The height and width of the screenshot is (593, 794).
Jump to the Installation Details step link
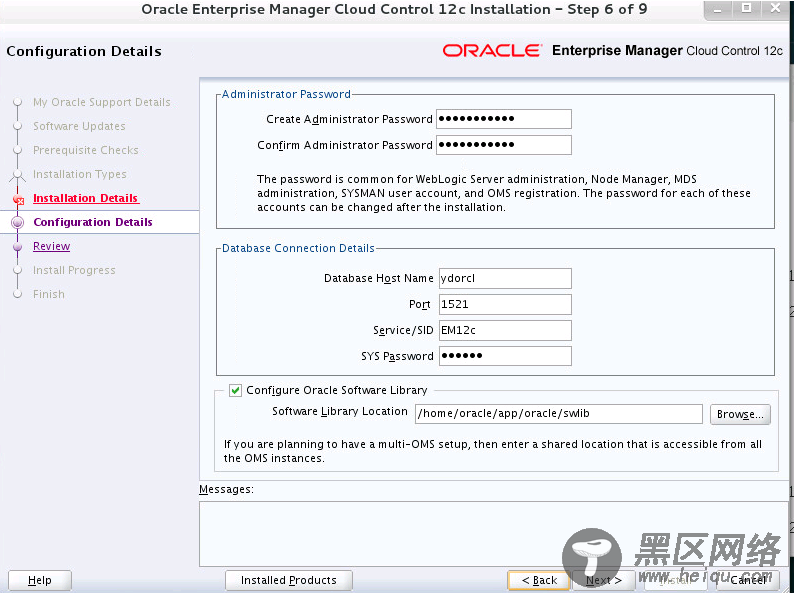86,198
